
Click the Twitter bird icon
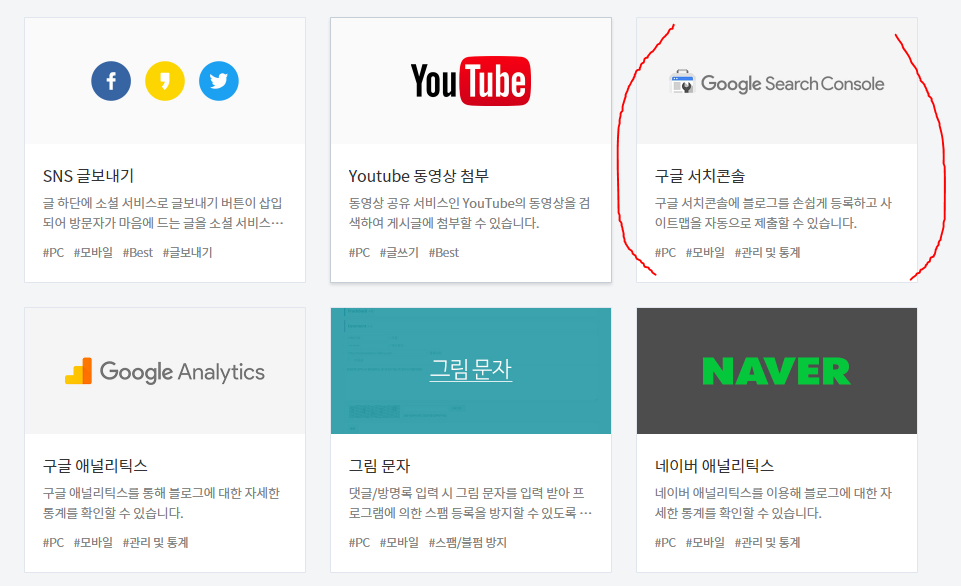(219, 81)
